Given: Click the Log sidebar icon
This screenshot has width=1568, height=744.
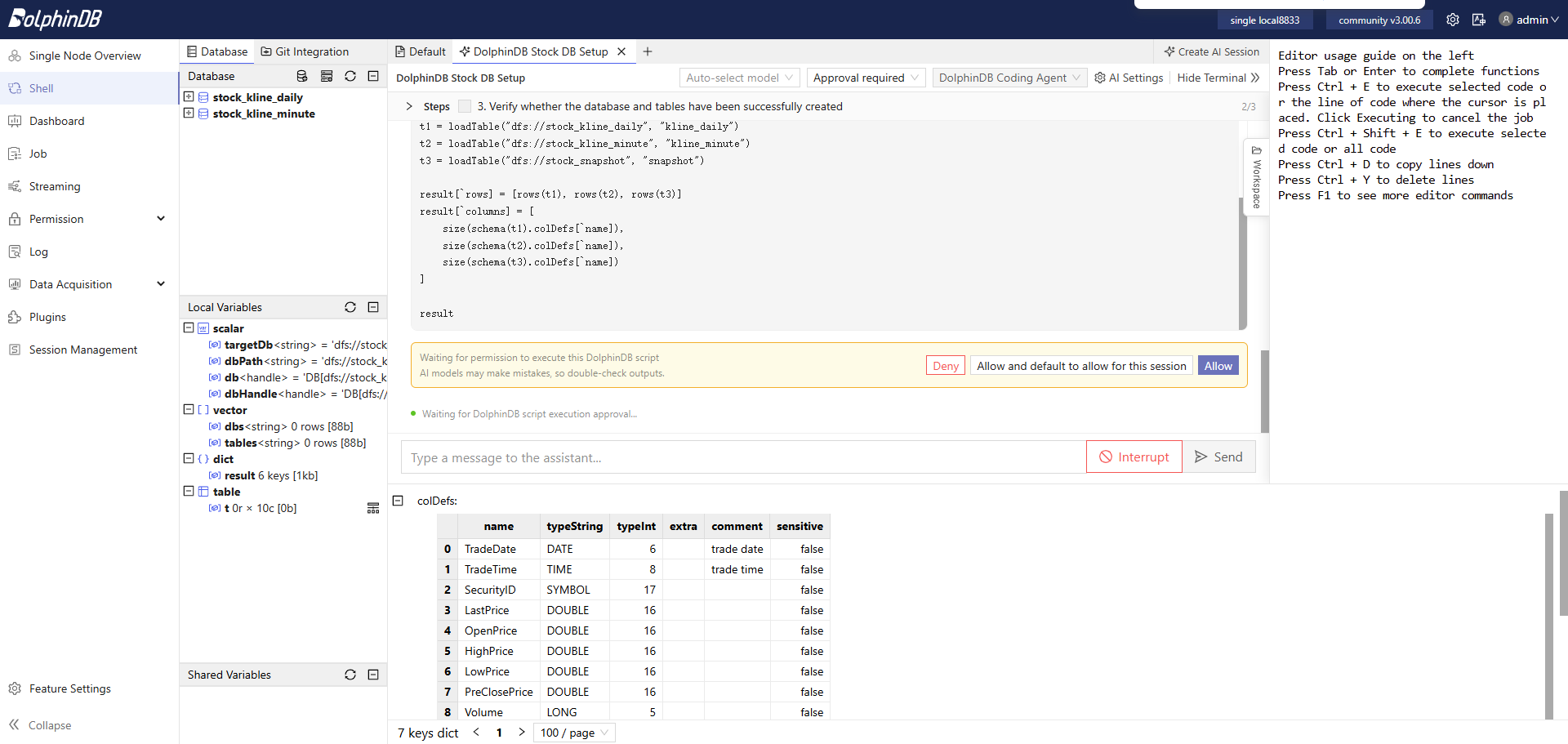Looking at the screenshot, I should click(15, 252).
